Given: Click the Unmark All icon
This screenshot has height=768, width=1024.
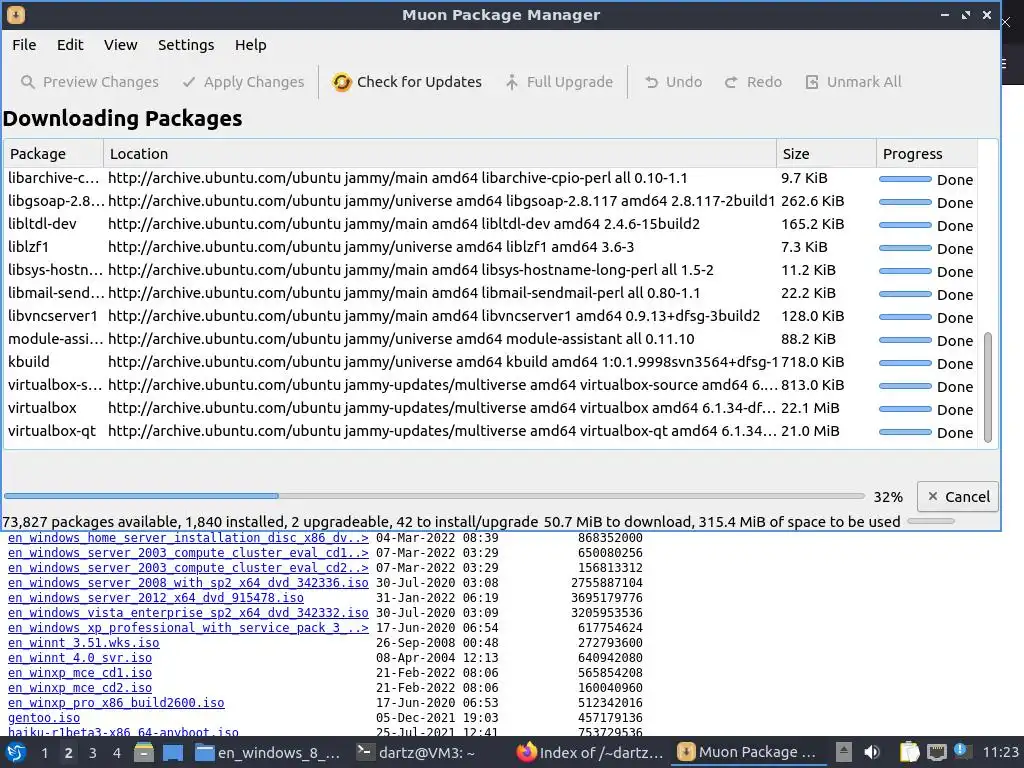Looking at the screenshot, I should [x=812, y=82].
